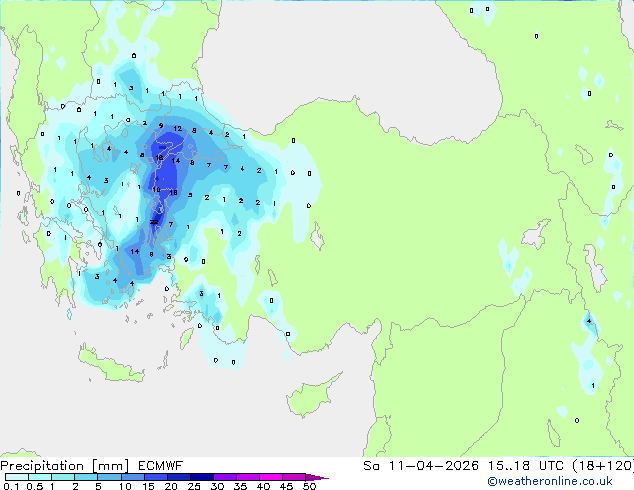Click the '[mm]' unit label
Viewport: 634px width, 490px height.
[110, 466]
